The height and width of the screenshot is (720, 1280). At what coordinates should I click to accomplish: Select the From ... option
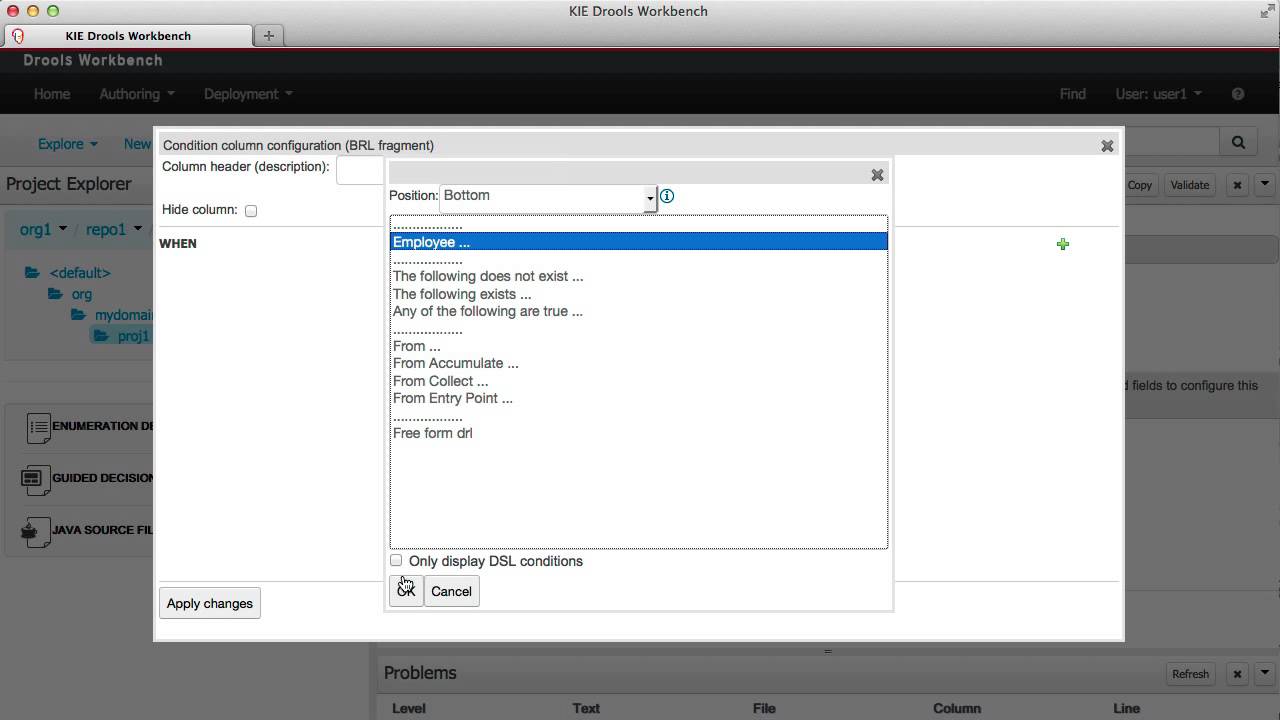[x=417, y=346]
